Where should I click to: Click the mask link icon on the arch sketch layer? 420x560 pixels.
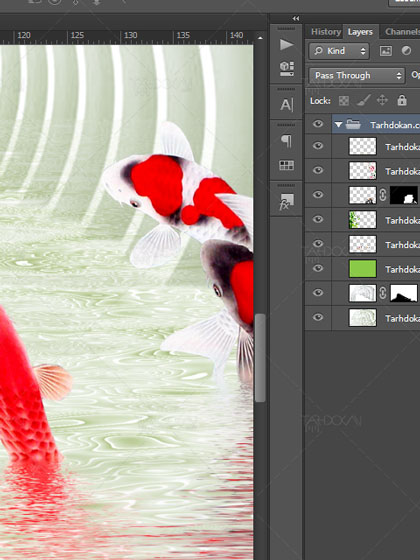(382, 293)
